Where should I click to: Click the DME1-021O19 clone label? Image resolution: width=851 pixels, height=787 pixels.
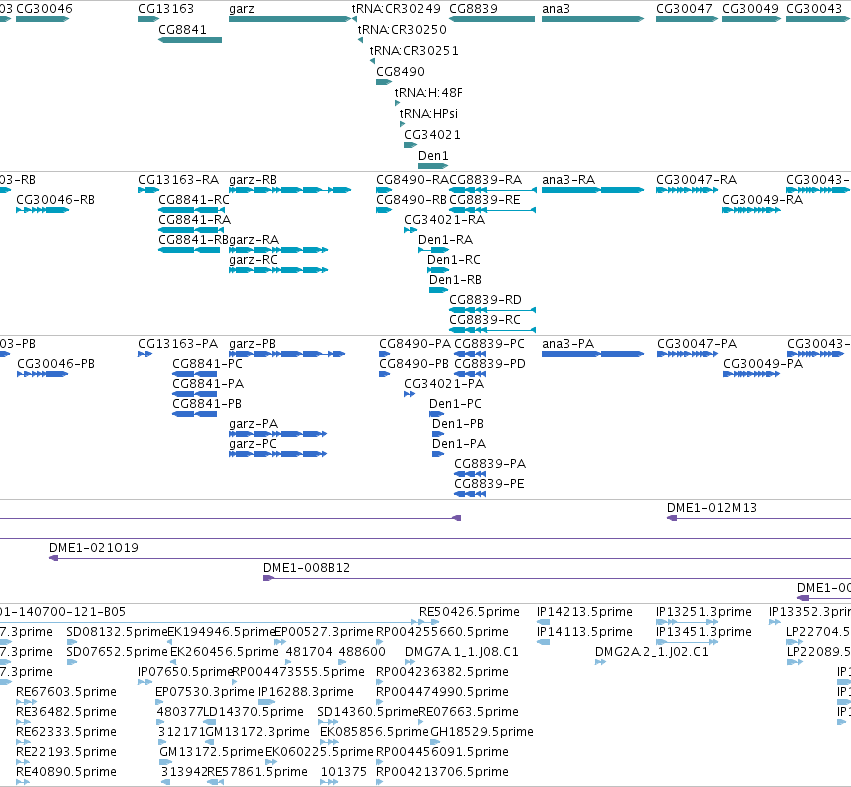[x=94, y=548]
